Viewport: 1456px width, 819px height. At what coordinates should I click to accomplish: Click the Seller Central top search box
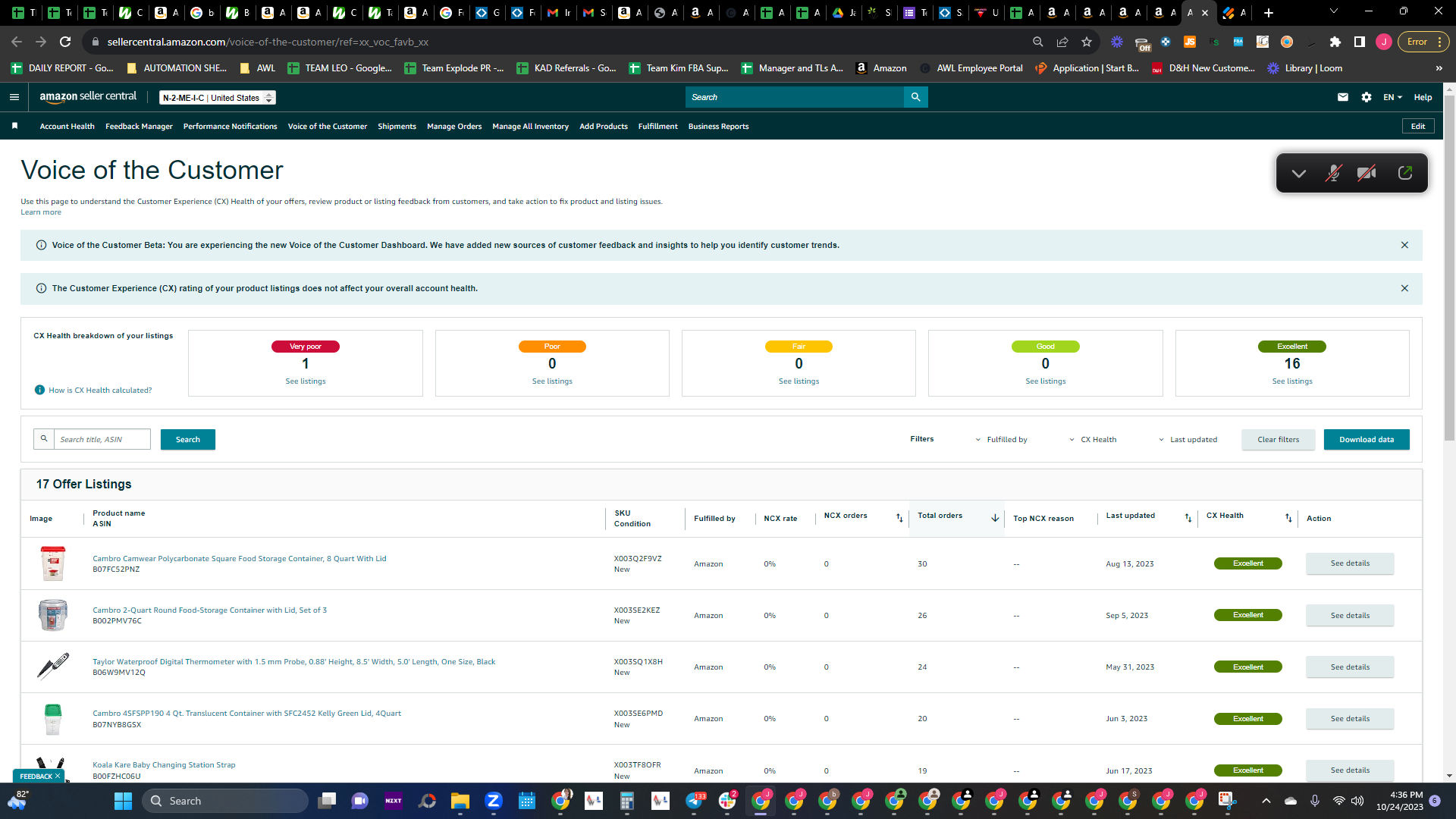pyautogui.click(x=795, y=97)
